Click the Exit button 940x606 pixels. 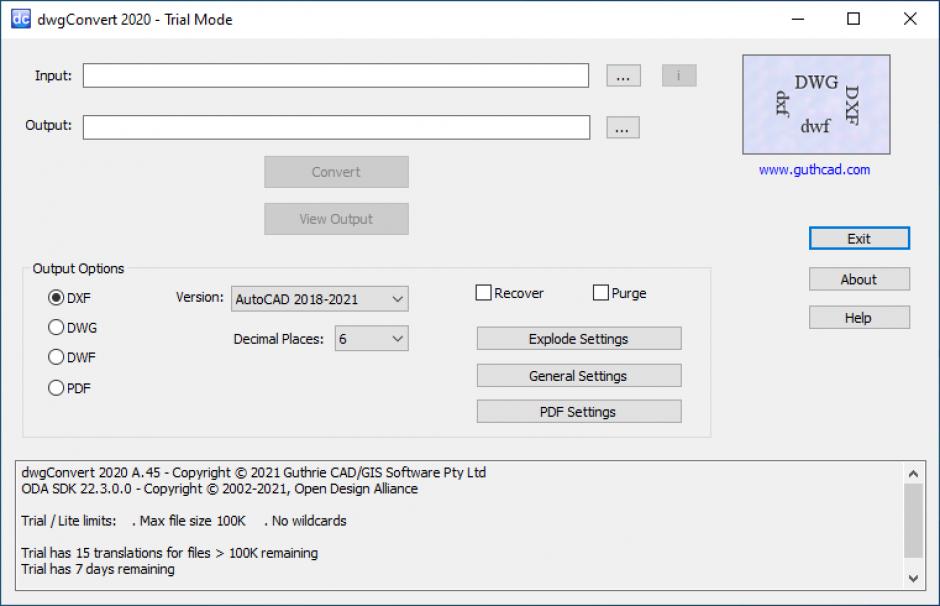[x=859, y=239]
